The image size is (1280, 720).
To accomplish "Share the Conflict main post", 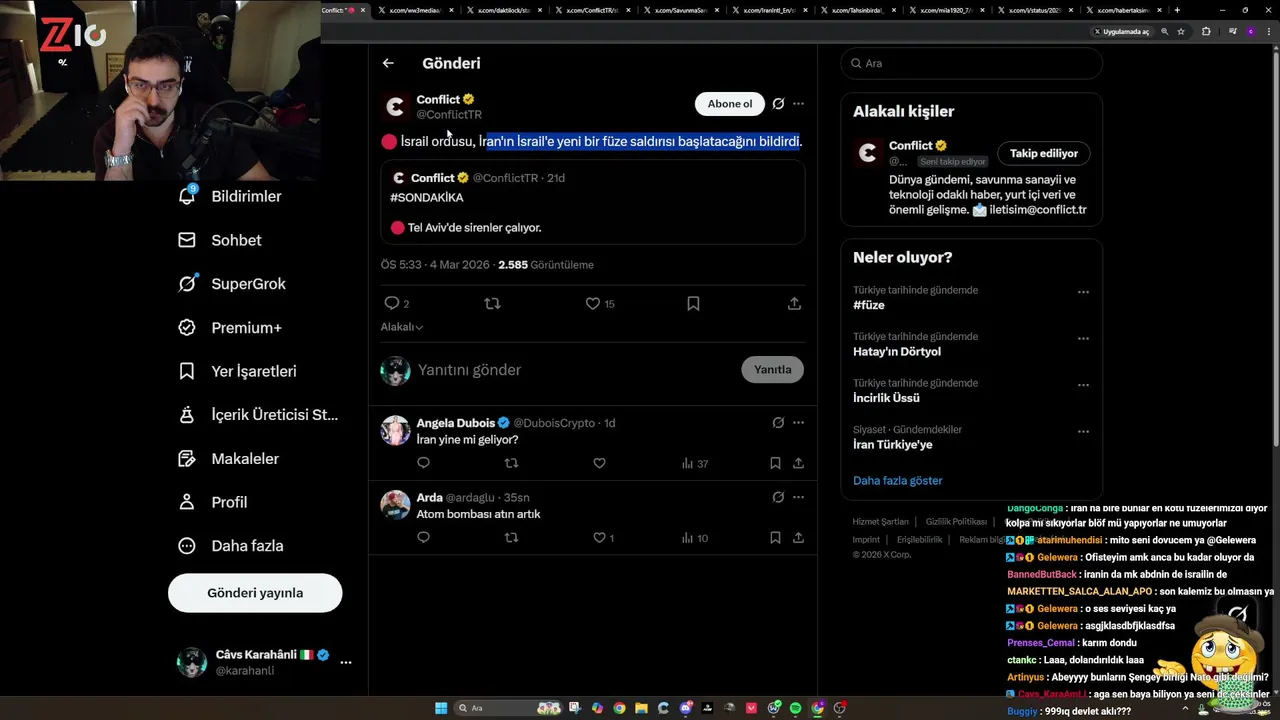I will coord(794,303).
